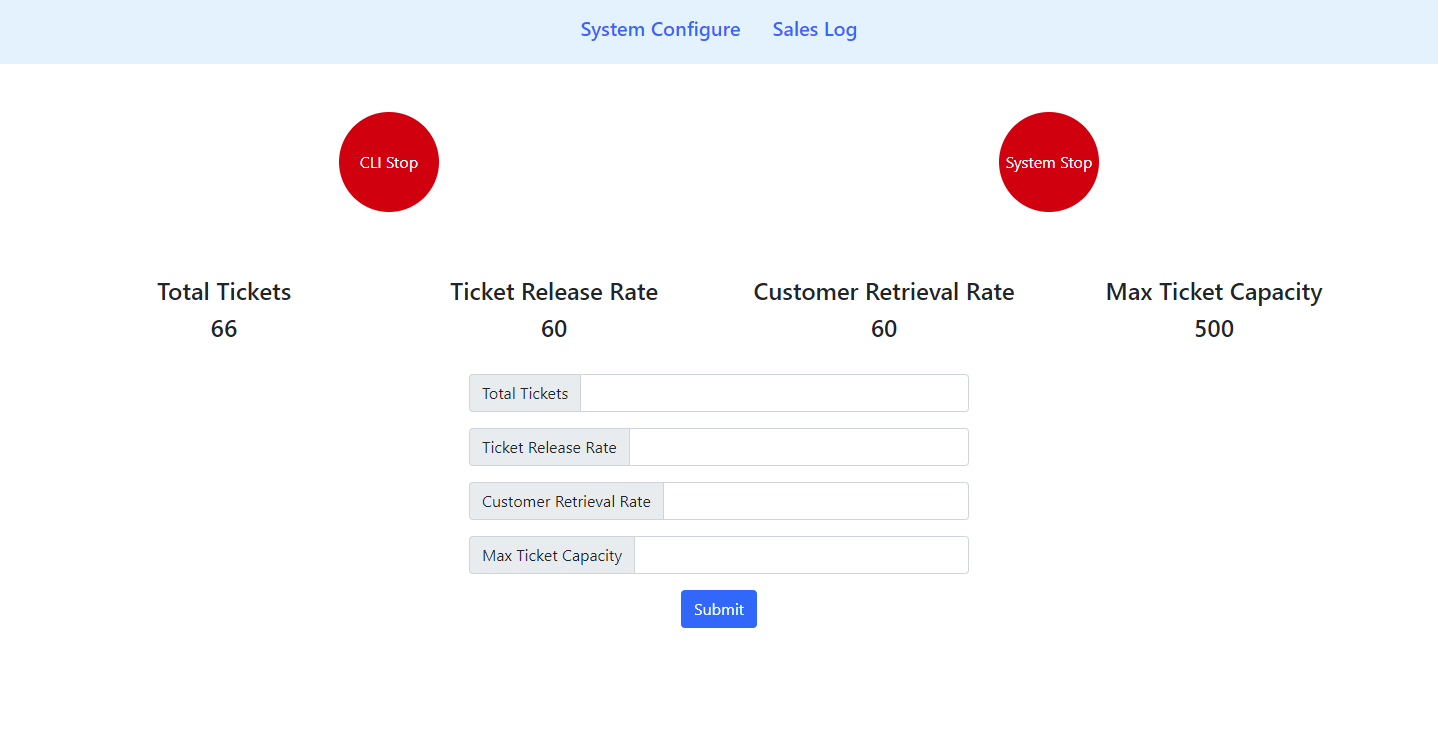Click the Customer Retrieval Rate field label
1438x733 pixels.
[x=565, y=501]
